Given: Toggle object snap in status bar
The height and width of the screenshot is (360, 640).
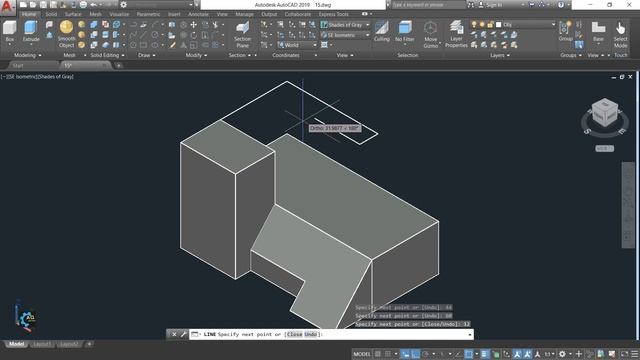Looking at the screenshot, I should [469, 354].
